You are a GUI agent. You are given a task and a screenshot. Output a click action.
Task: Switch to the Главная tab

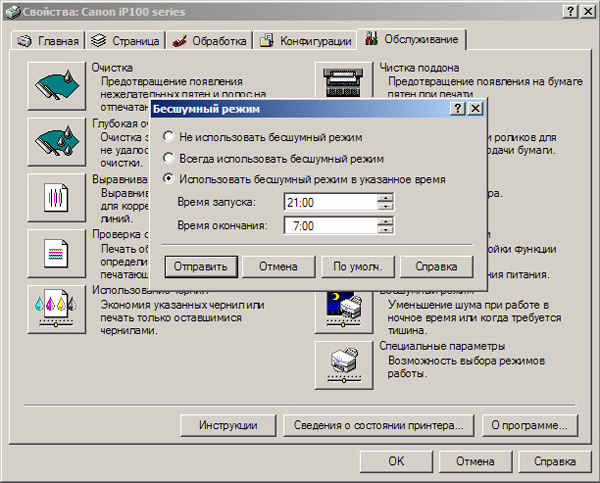click(x=48, y=40)
